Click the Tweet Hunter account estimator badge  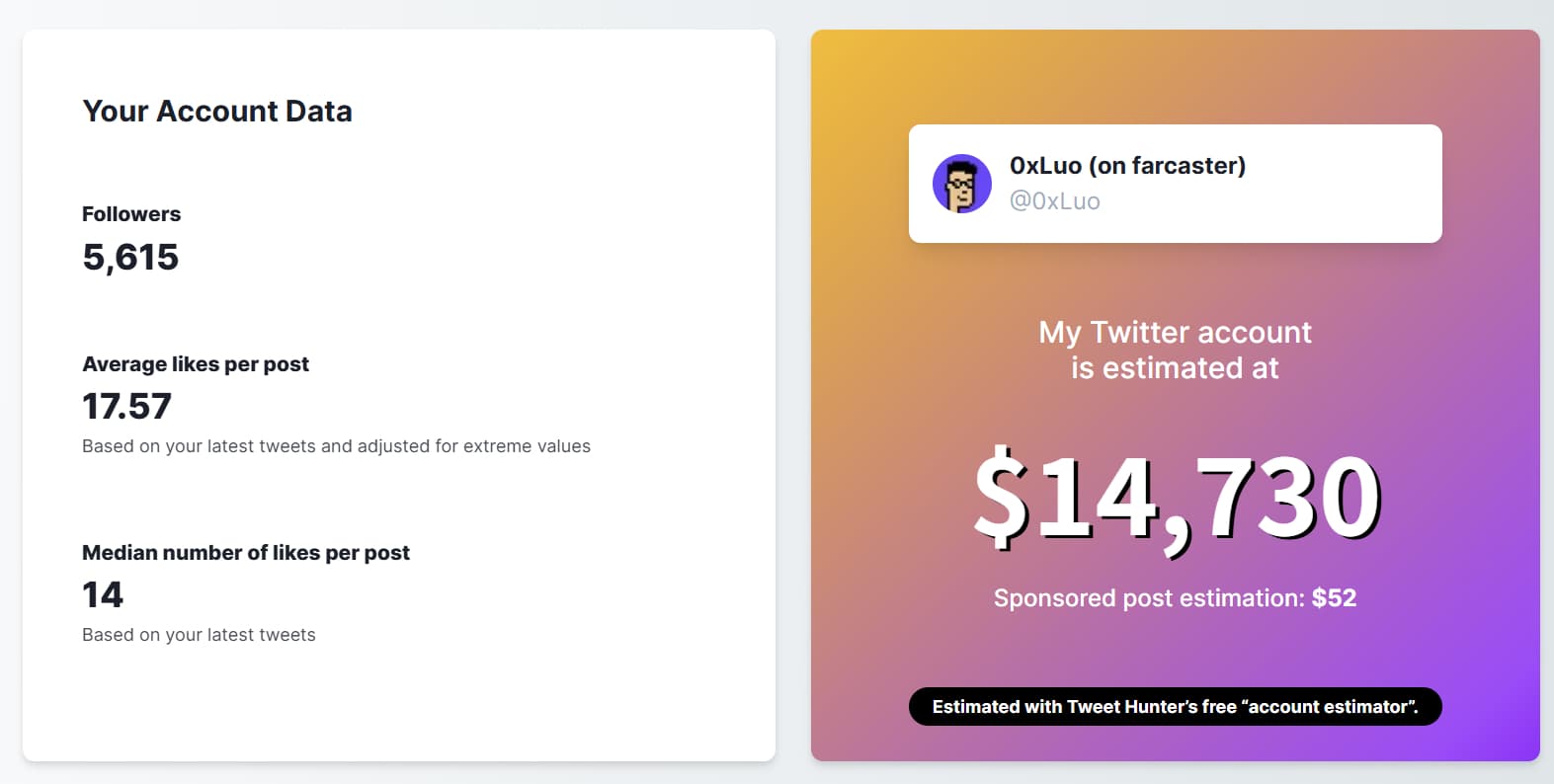(1175, 707)
